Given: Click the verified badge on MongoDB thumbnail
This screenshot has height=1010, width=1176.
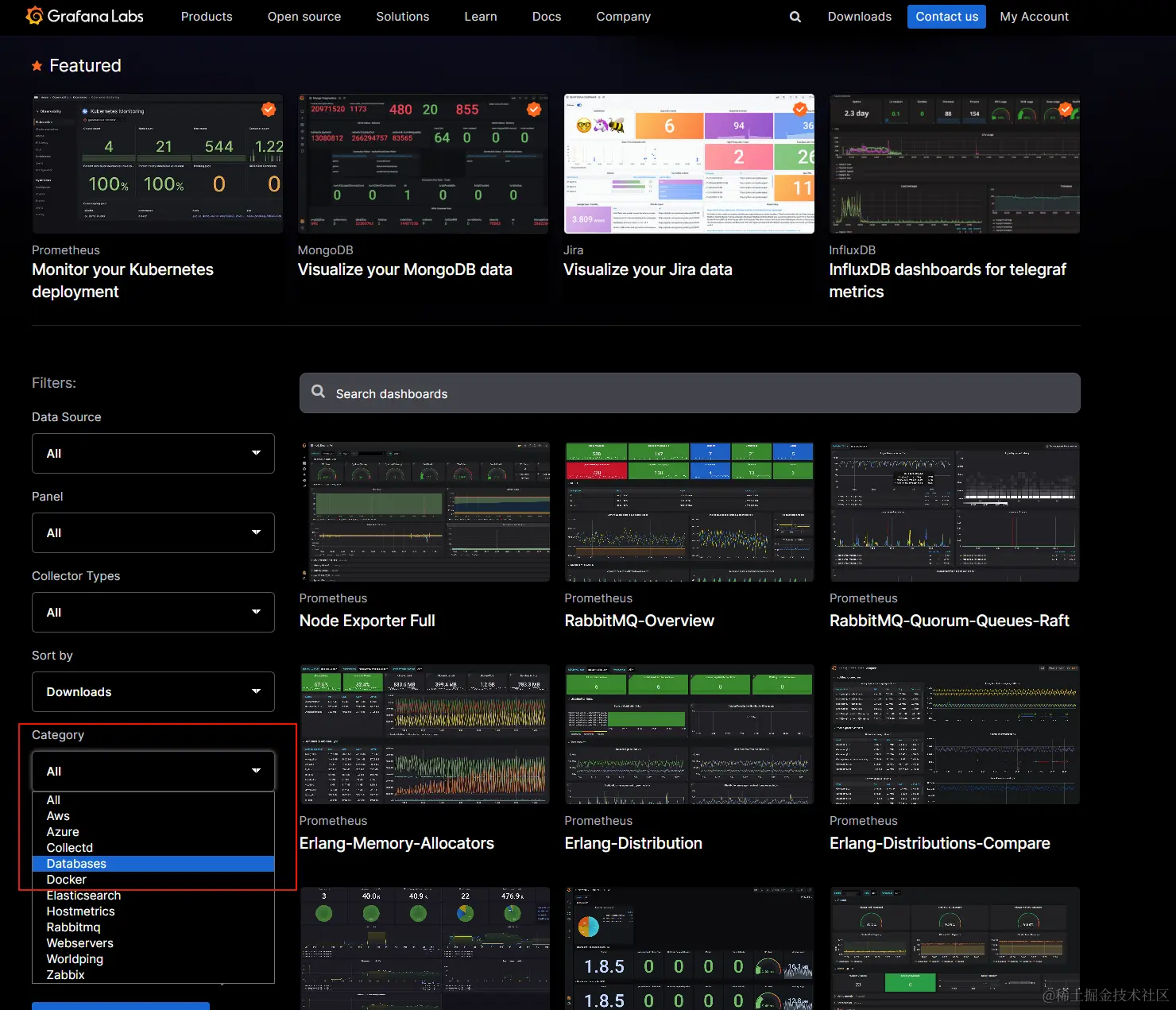Looking at the screenshot, I should [534, 109].
